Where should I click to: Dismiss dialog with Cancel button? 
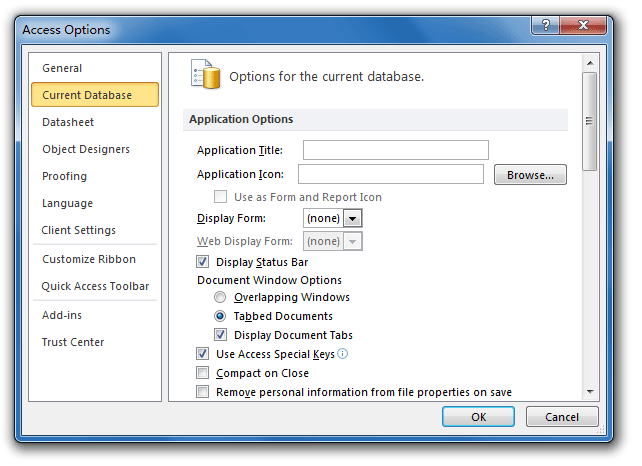coord(562,417)
